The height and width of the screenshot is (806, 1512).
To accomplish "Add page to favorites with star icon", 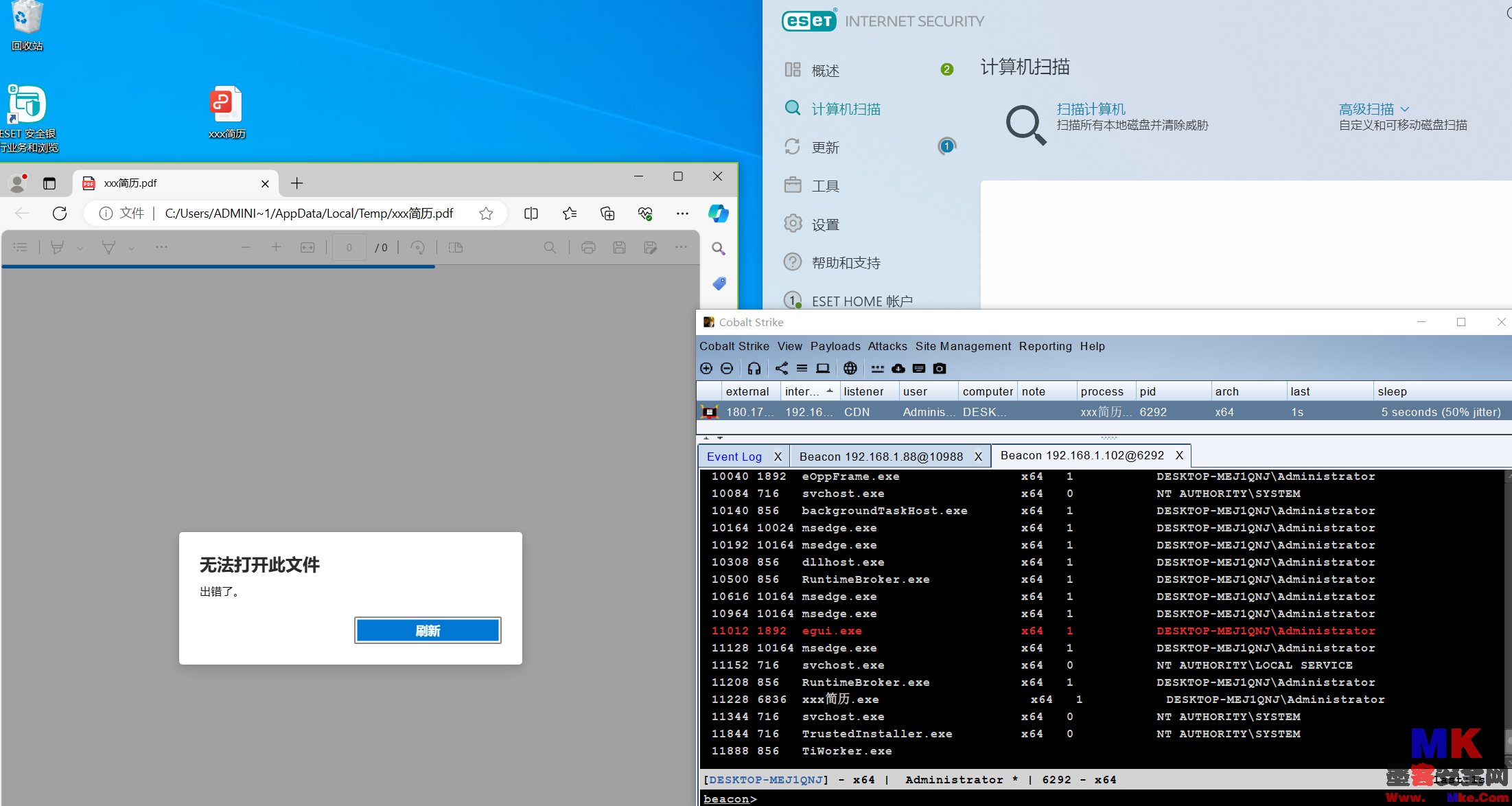I will [486, 214].
